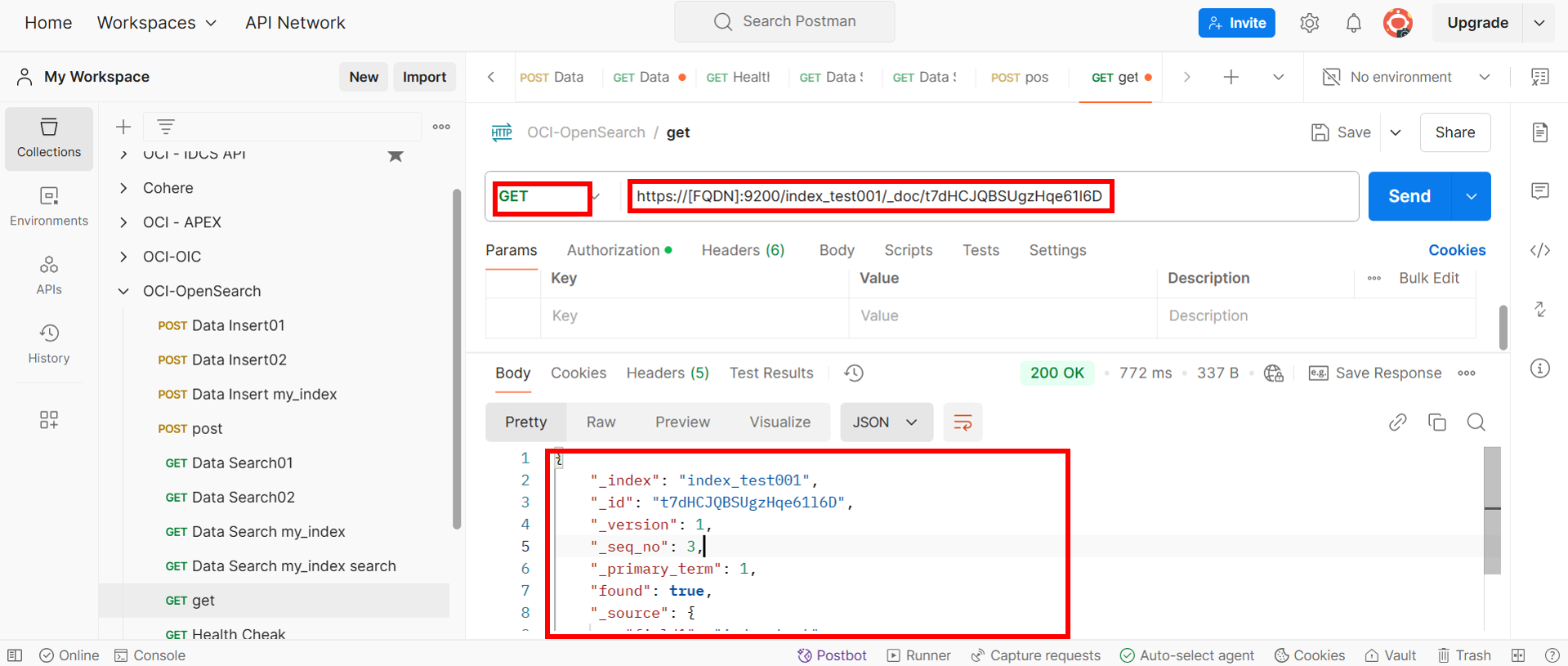1568x666 pixels.
Task: Open the configure sidebar grid icon
Action: tap(49, 419)
